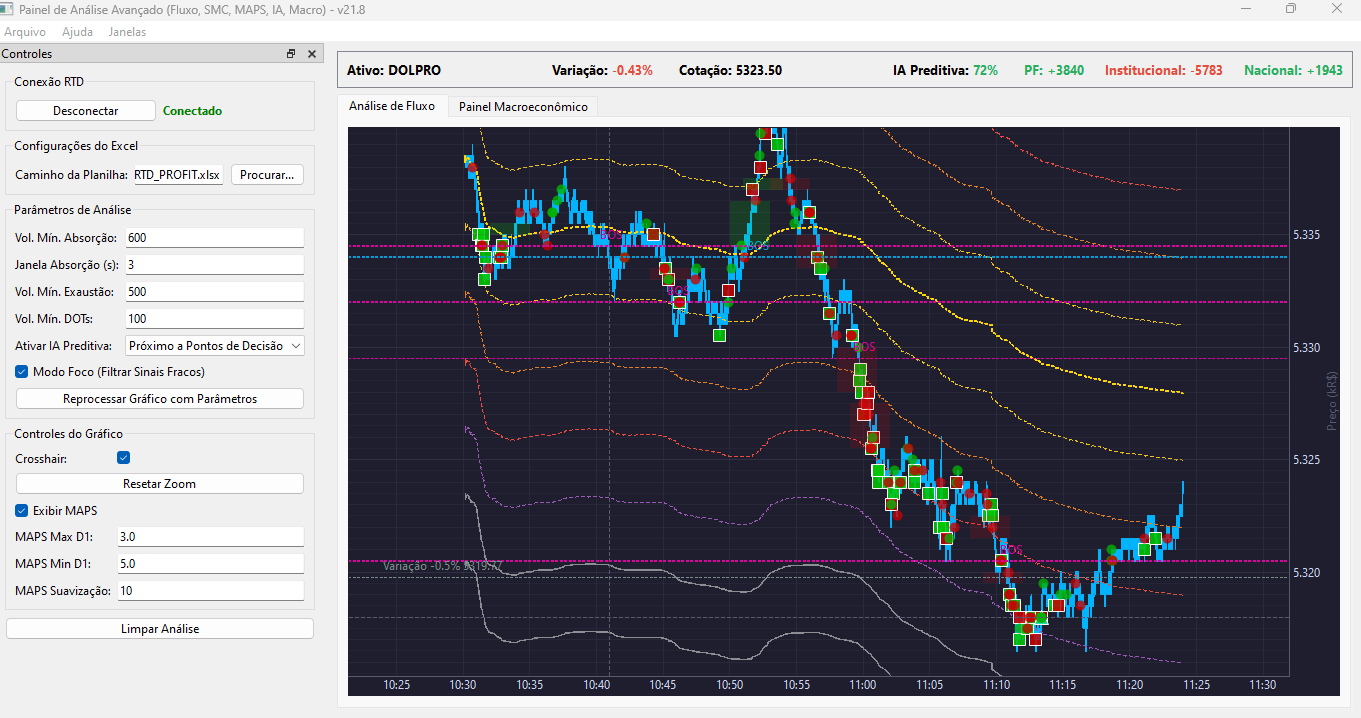Open the Ativar IA Preditiva dropdown

pos(215,346)
